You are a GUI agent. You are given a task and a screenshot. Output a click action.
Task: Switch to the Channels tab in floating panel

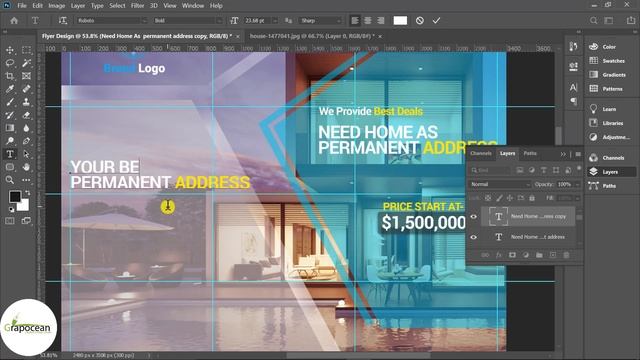tap(481, 153)
